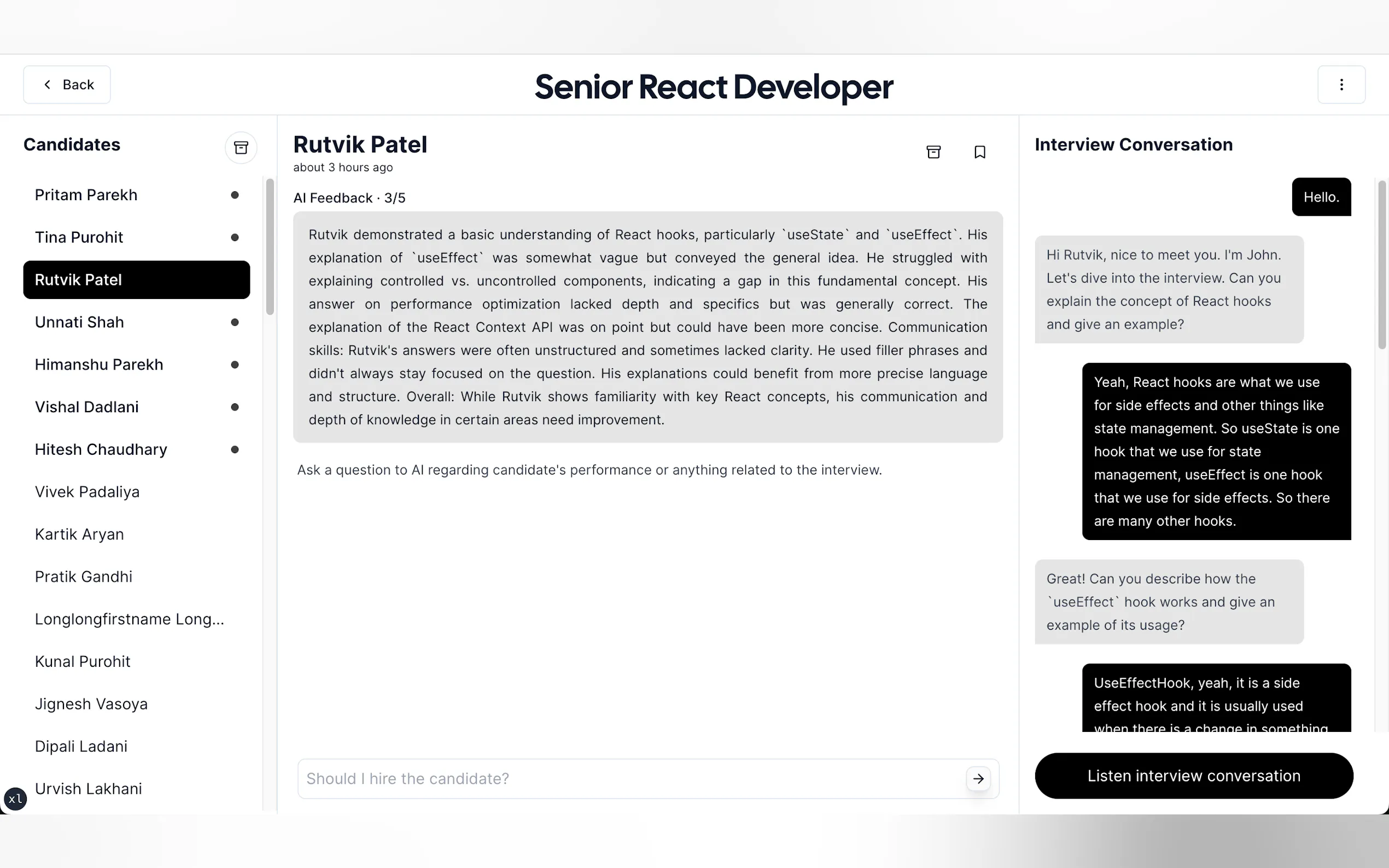Bookmark candidate Rutvik Patel
Image resolution: width=1389 pixels, height=868 pixels.
979,151
